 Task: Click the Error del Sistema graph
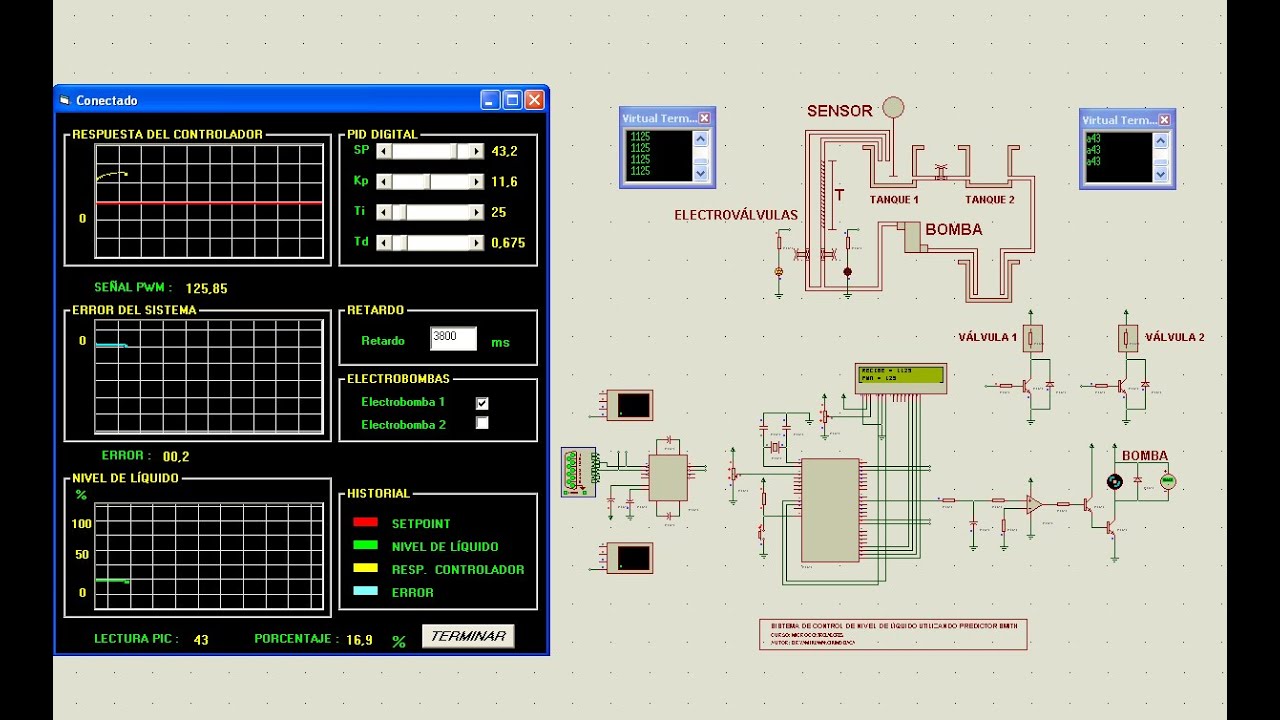point(209,376)
